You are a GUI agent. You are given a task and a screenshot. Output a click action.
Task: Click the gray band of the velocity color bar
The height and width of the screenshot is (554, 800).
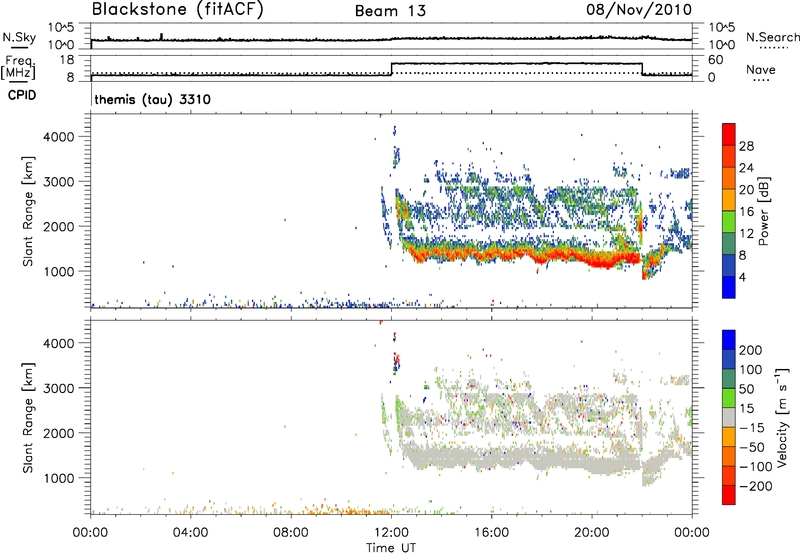tap(729, 417)
